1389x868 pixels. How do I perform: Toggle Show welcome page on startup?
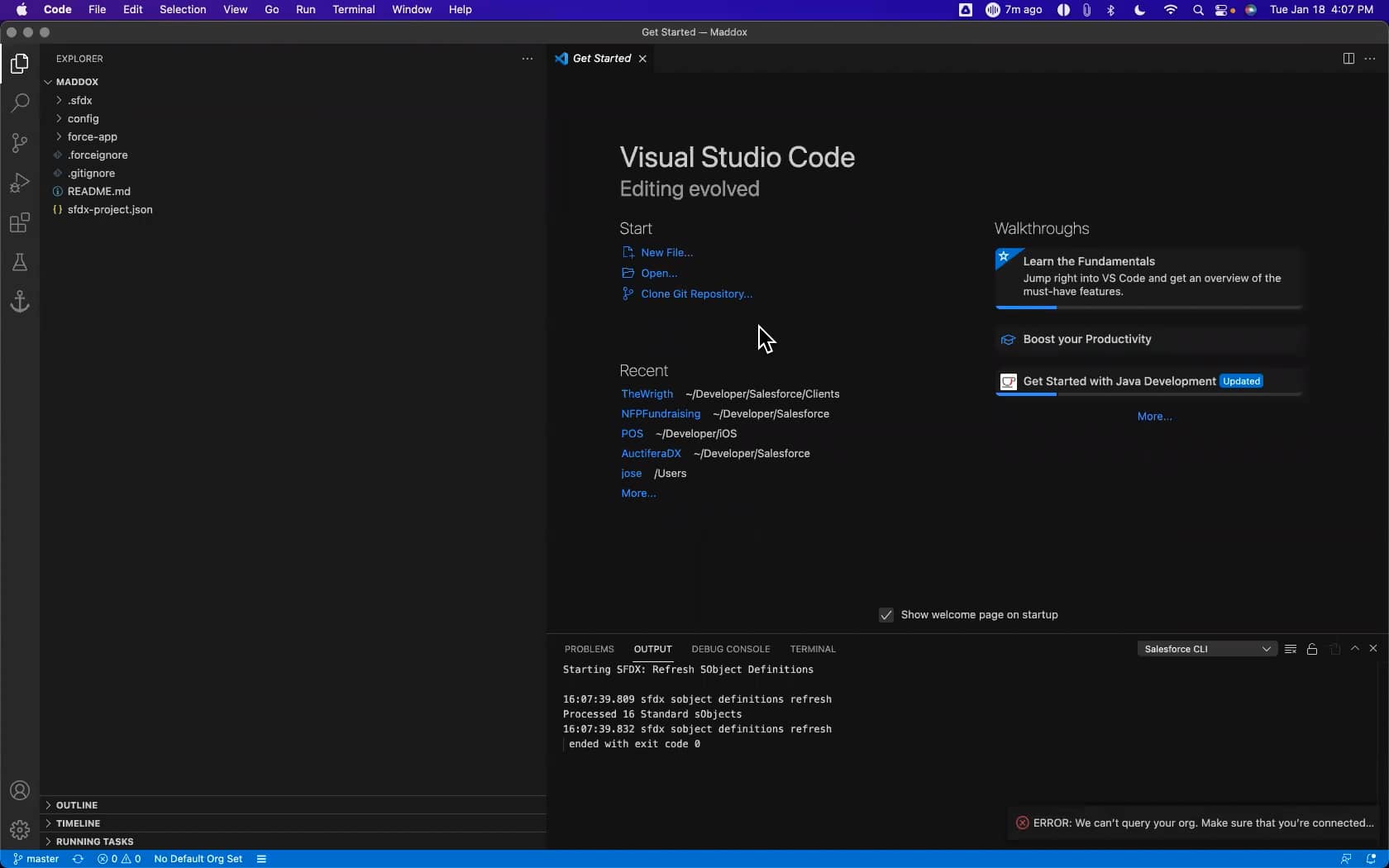[885, 615]
